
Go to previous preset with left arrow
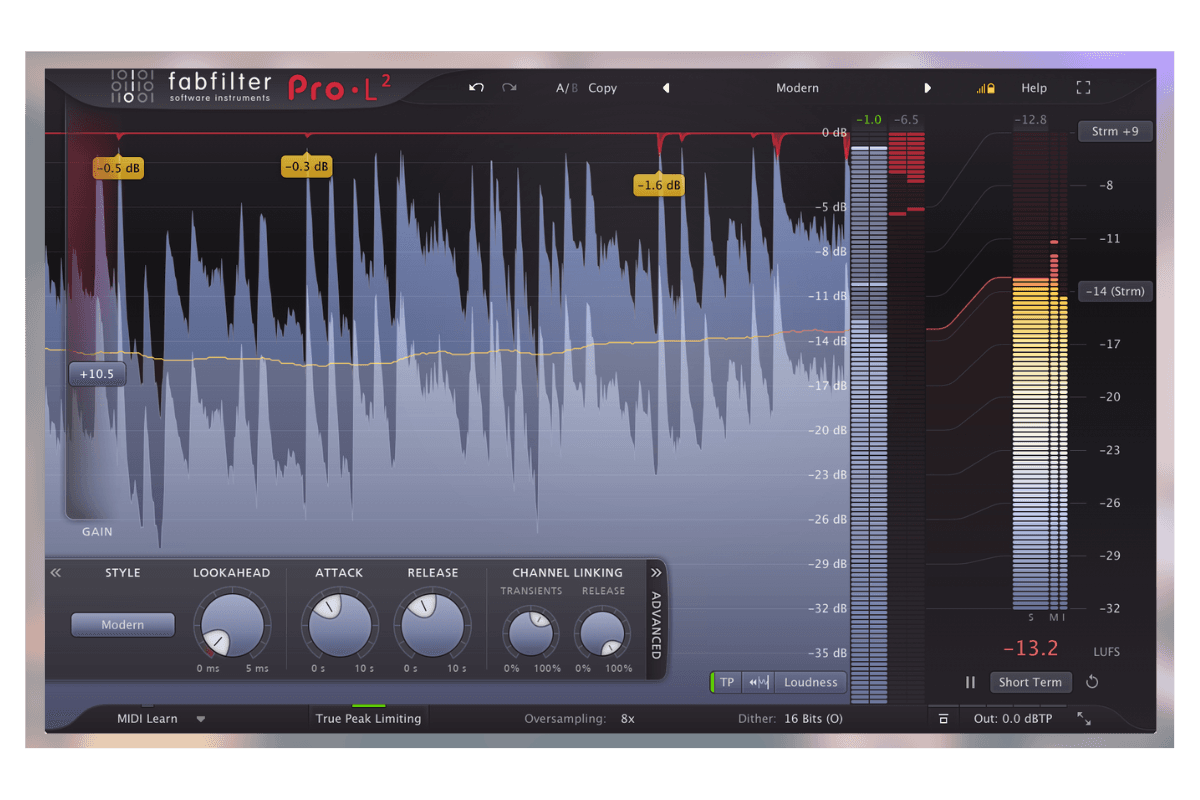point(666,88)
